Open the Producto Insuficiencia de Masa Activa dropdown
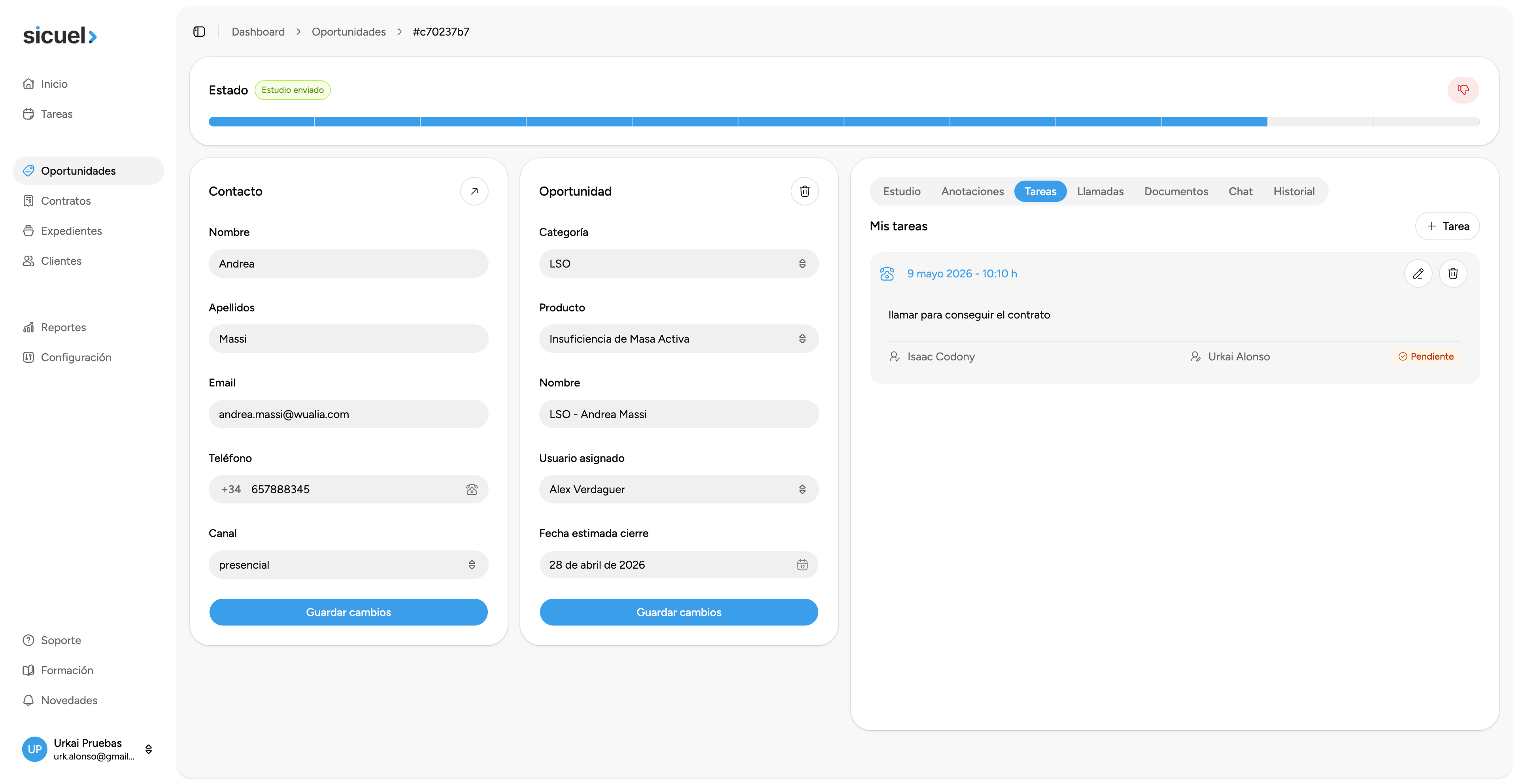The image size is (1518, 784). tap(678, 339)
